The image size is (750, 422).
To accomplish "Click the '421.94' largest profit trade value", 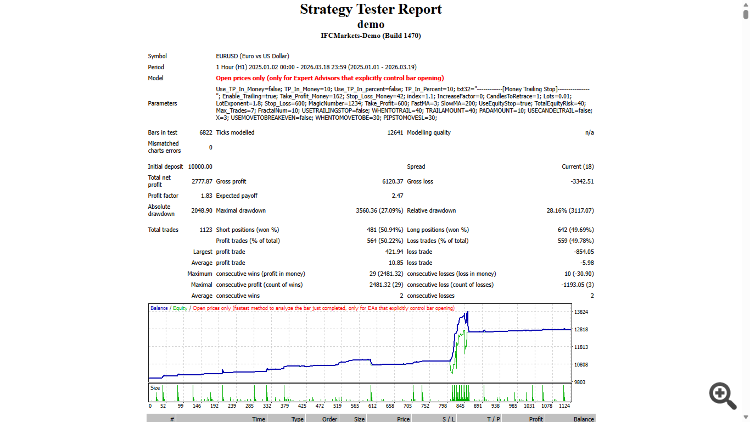I will pos(394,252).
